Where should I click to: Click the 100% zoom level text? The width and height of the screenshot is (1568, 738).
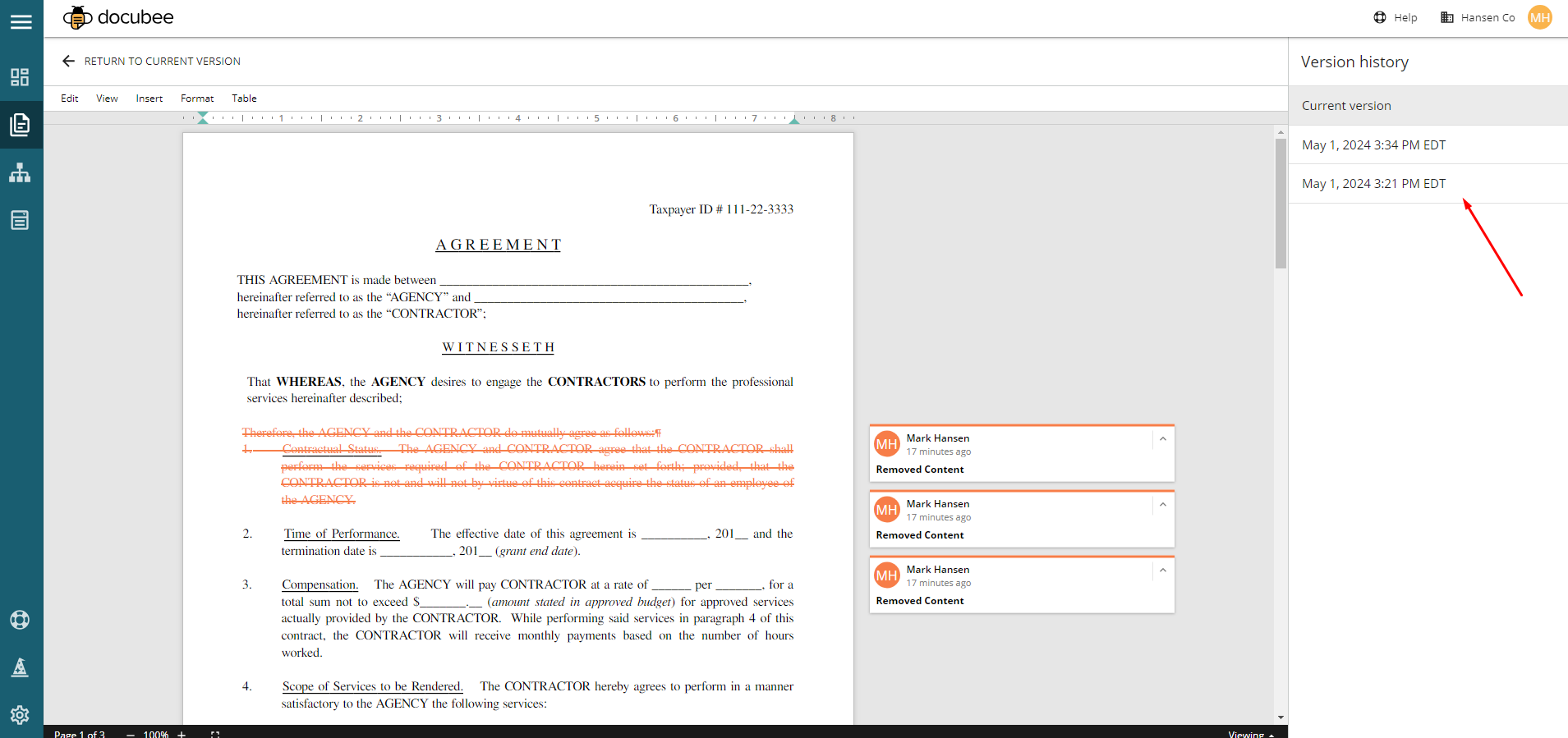click(156, 734)
